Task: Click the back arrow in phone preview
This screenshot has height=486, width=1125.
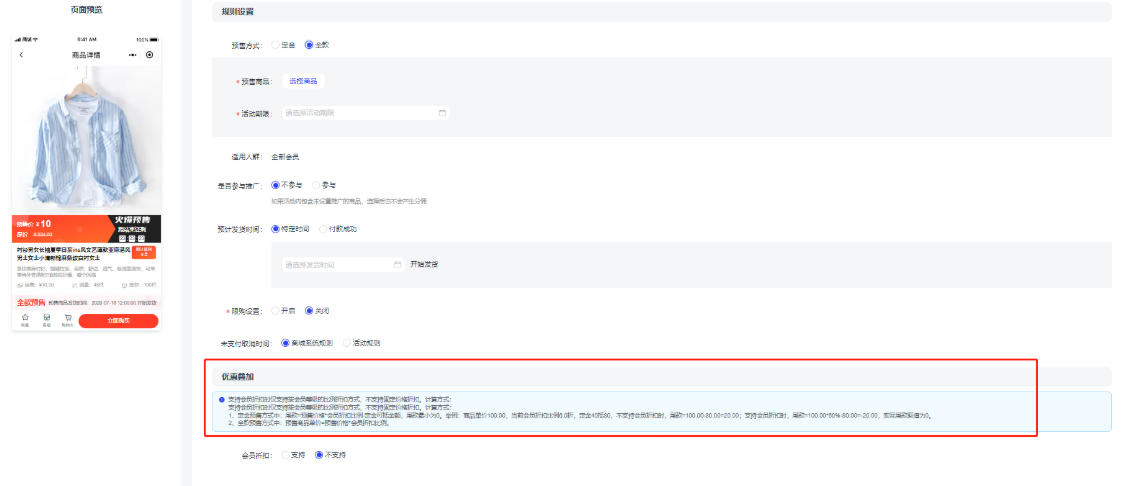Action: tap(21, 54)
